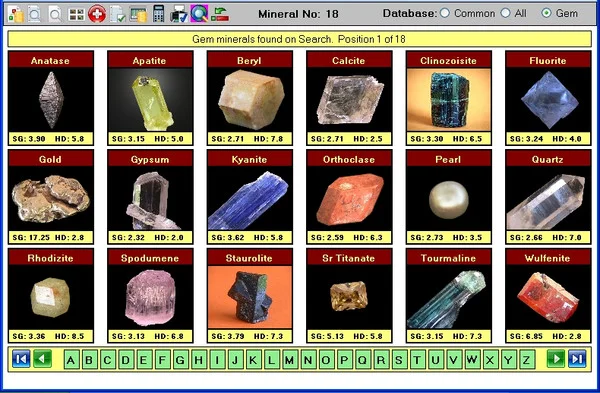The width and height of the screenshot is (600, 393).
Task: Click the first toolbar icon with yellow database
Action: (x=15, y=14)
